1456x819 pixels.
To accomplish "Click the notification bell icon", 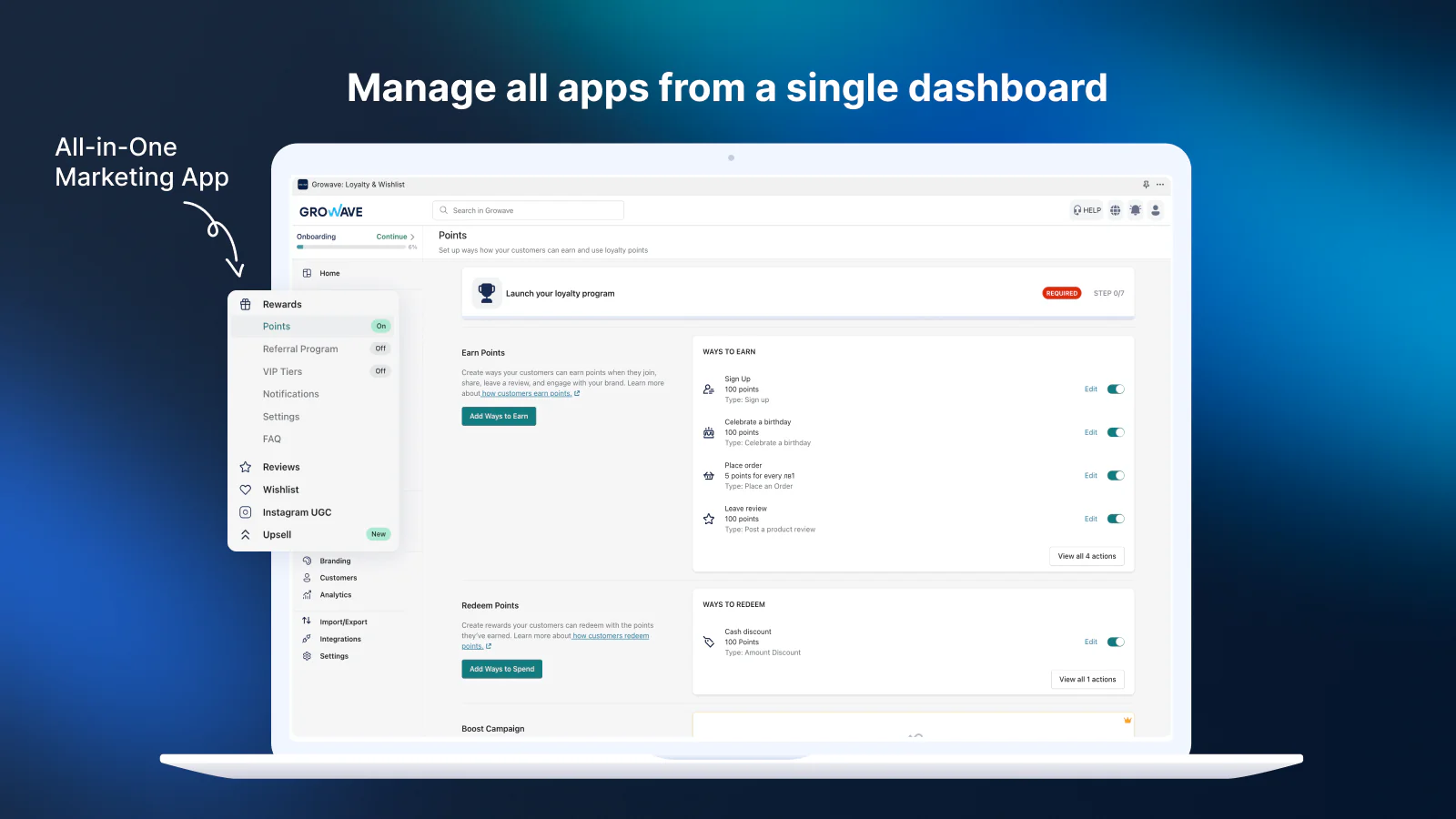I will click(1135, 210).
